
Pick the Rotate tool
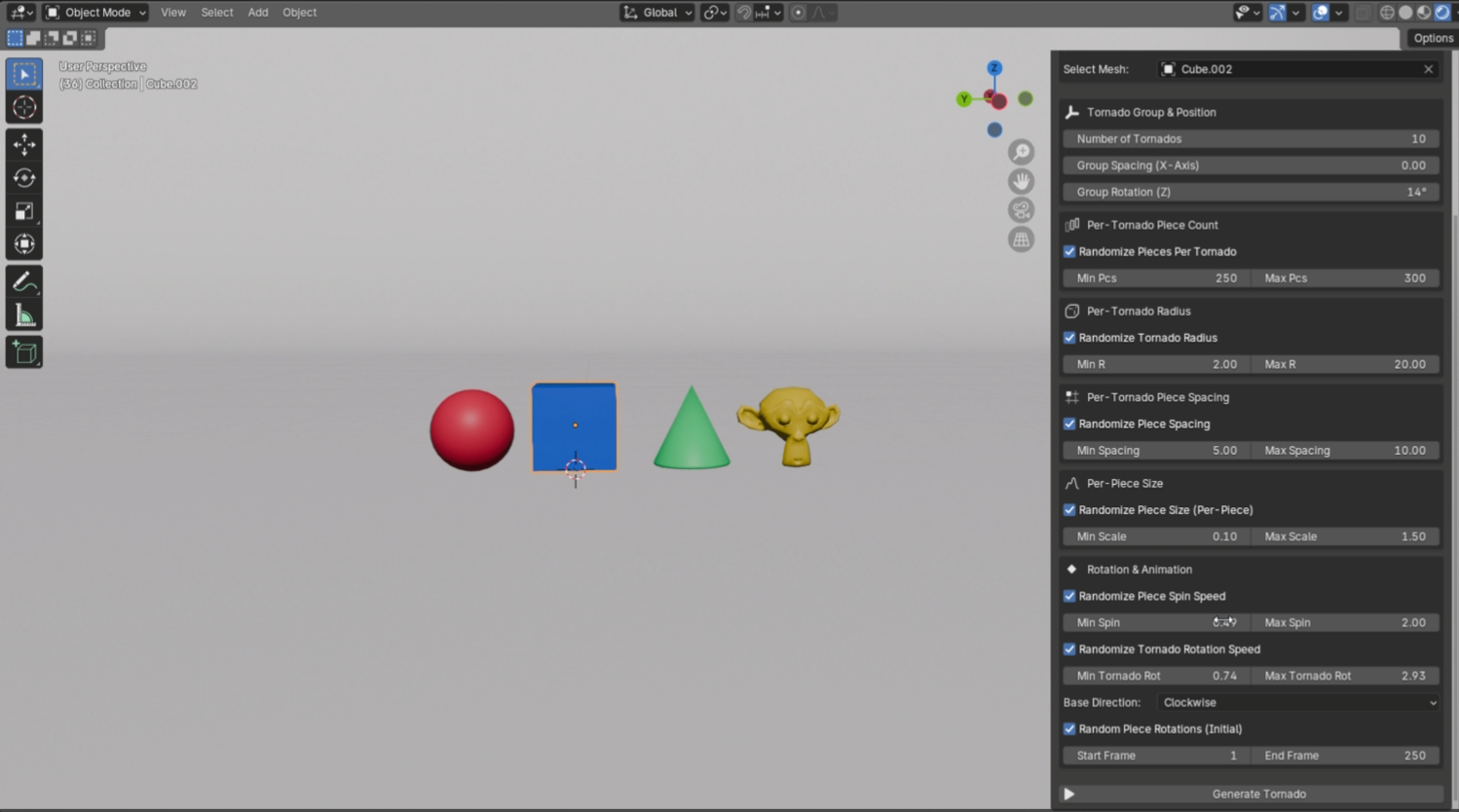[24, 178]
